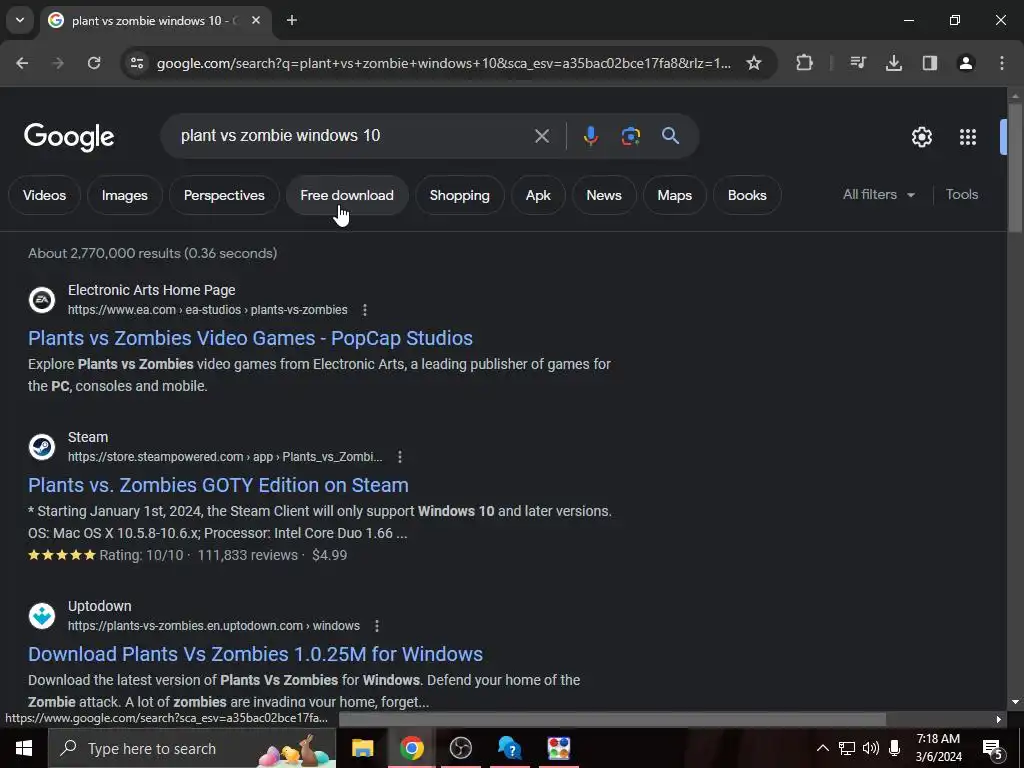The height and width of the screenshot is (768, 1024).
Task: Open the volume control tray icon
Action: tap(871, 748)
